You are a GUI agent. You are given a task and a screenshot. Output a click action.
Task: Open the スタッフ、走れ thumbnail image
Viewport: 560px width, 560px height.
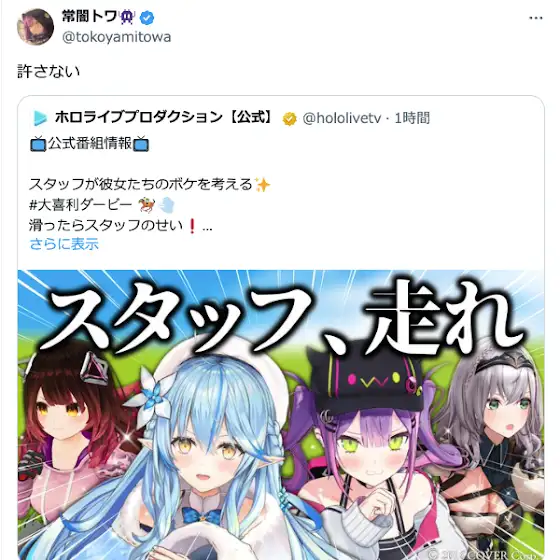pos(281,415)
